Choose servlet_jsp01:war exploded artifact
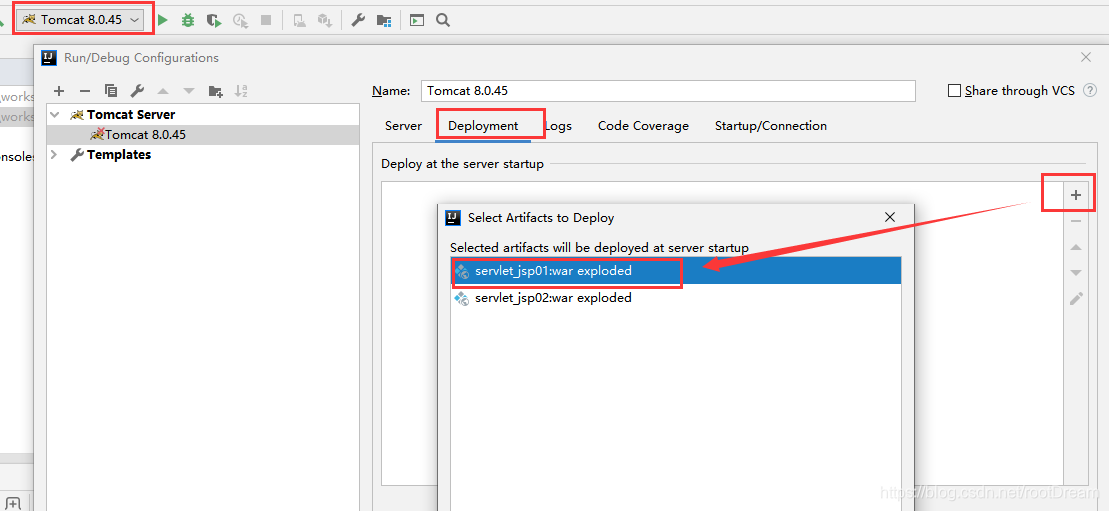 (x=675, y=271)
